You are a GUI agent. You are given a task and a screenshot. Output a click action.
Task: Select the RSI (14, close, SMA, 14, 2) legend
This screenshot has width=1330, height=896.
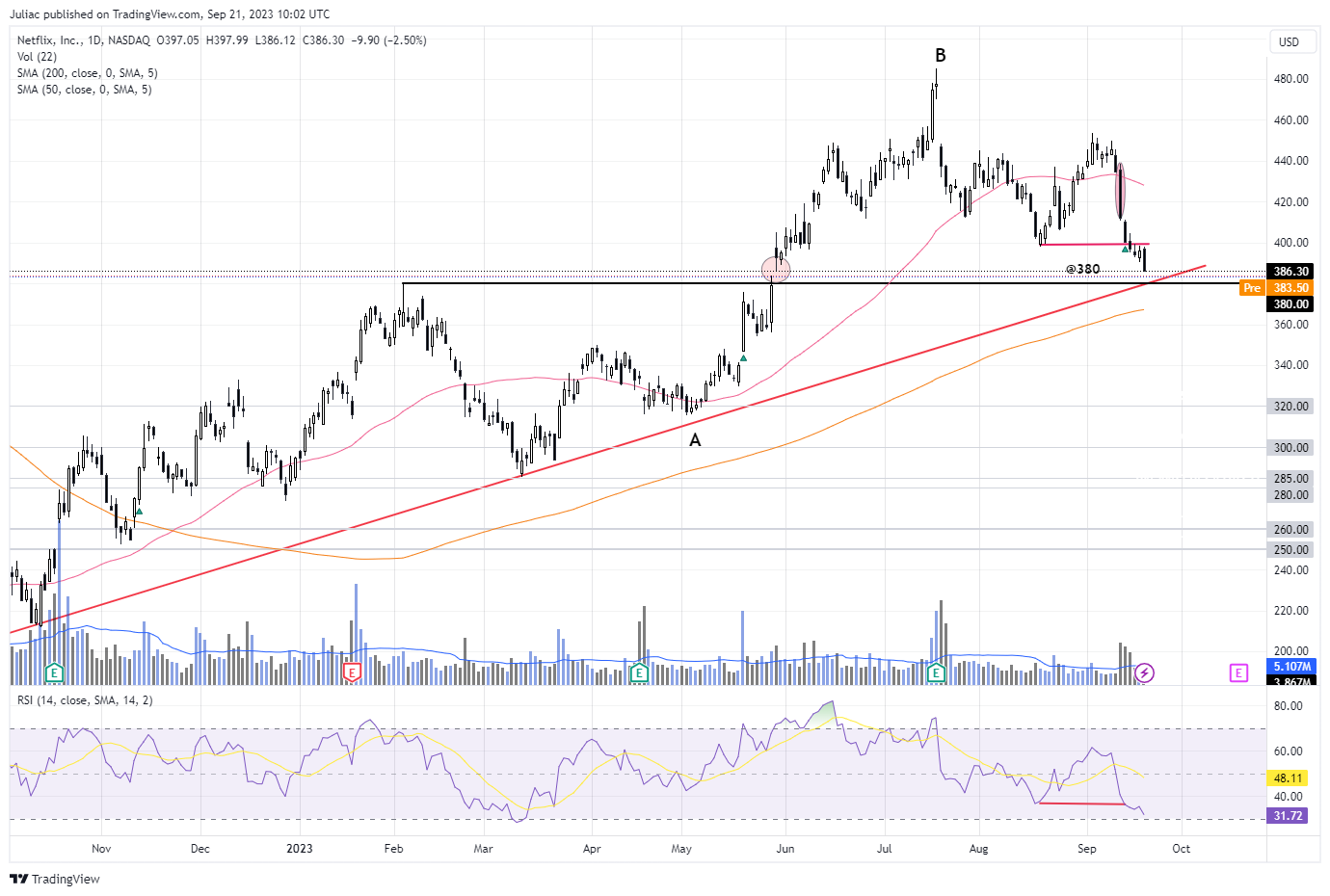coord(85,700)
